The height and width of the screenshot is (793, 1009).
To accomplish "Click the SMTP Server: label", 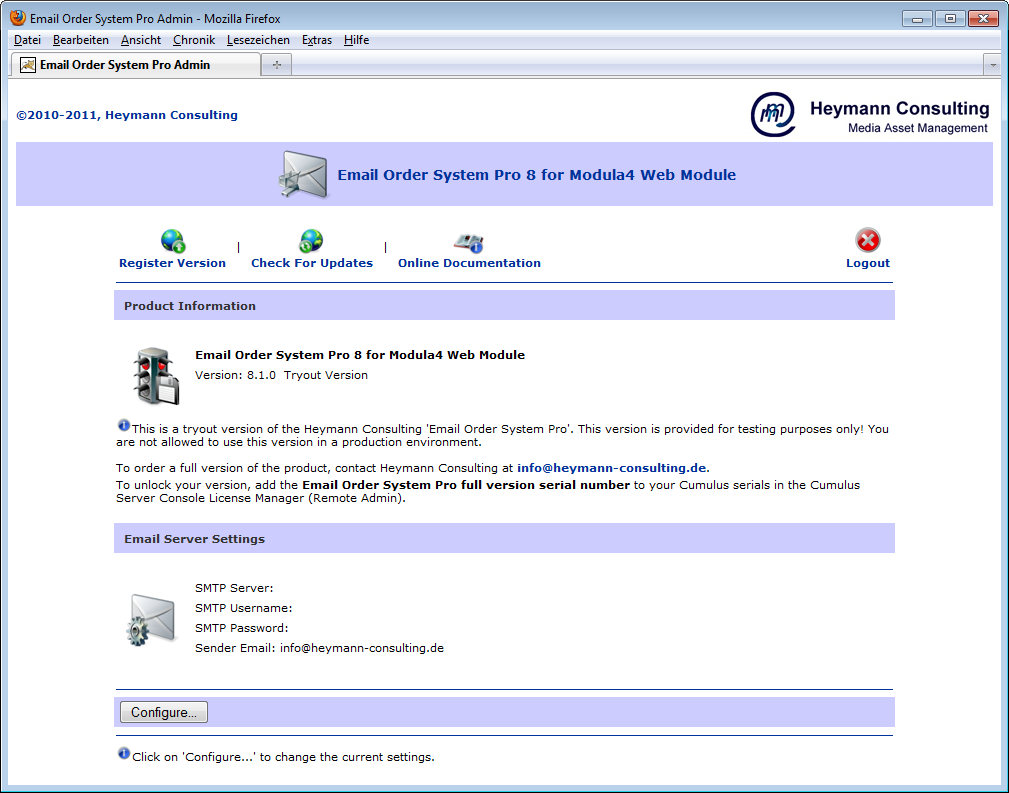I will 234,588.
